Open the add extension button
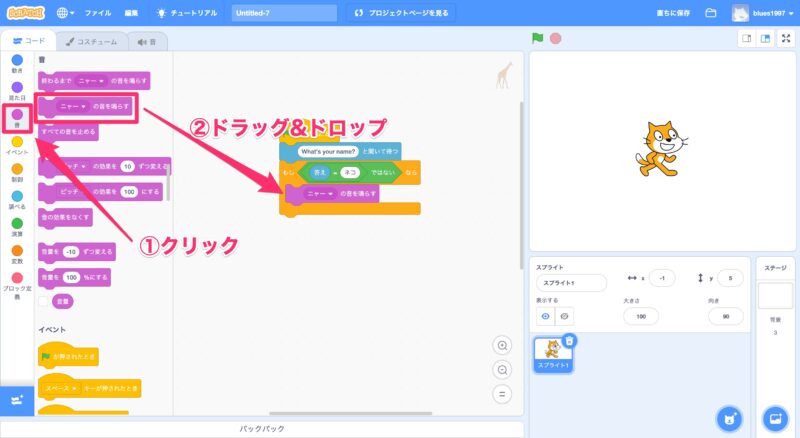800x438 pixels. click(17, 400)
